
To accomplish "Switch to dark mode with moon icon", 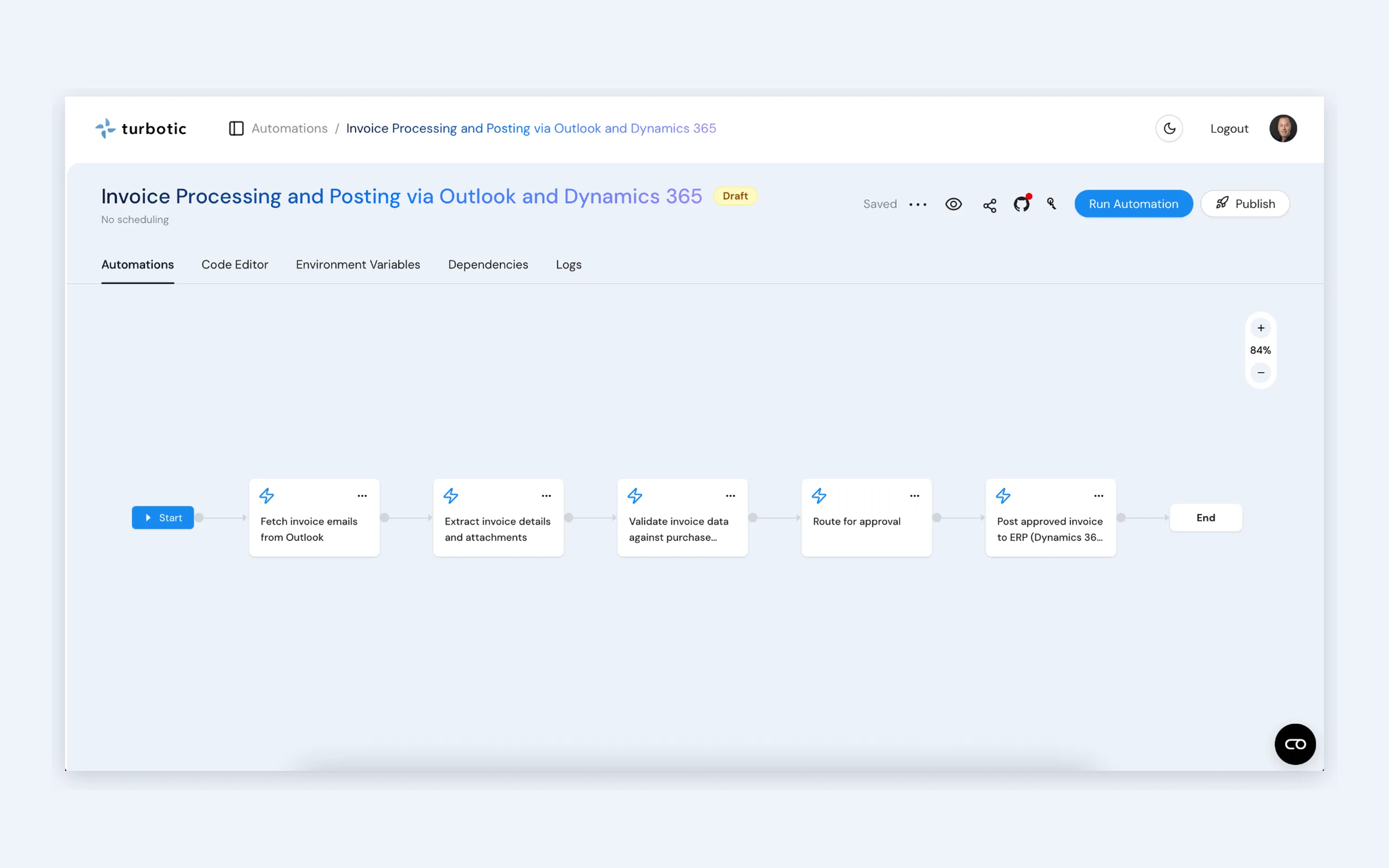I will coord(1169,129).
